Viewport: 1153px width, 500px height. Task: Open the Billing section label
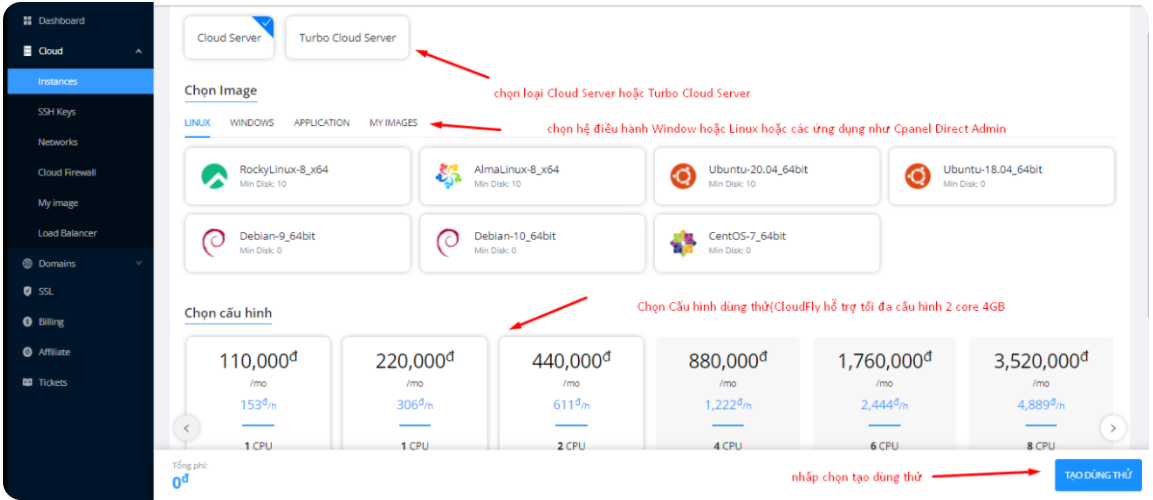coord(51,322)
